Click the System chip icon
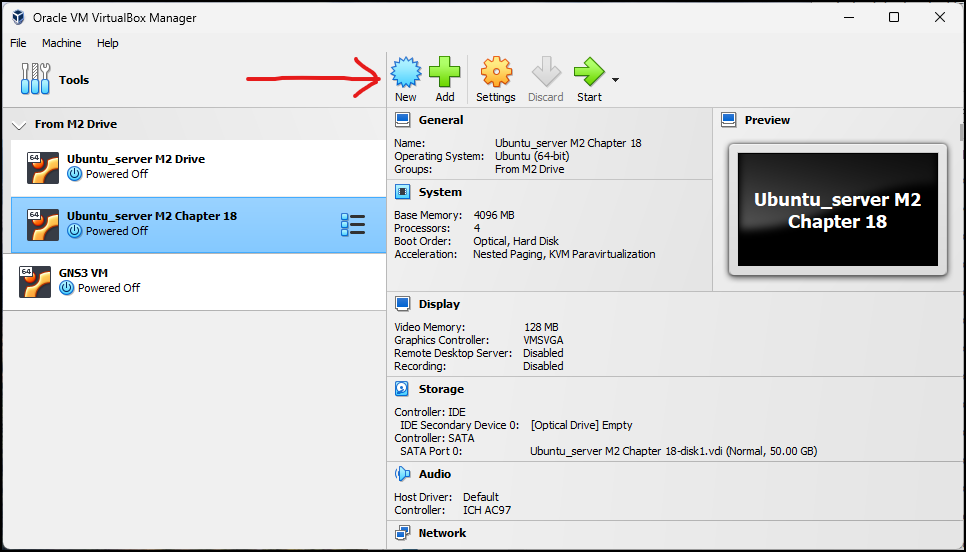 pos(403,192)
